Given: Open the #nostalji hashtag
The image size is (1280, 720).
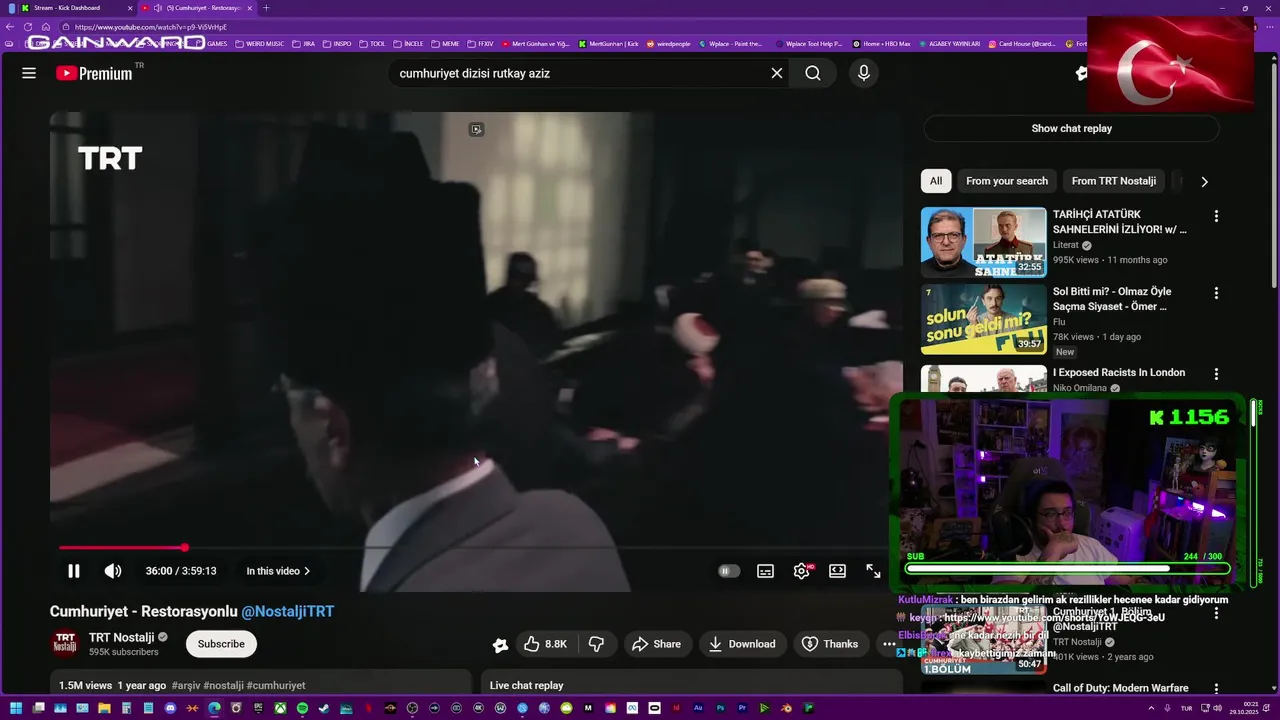Looking at the screenshot, I should (x=223, y=686).
